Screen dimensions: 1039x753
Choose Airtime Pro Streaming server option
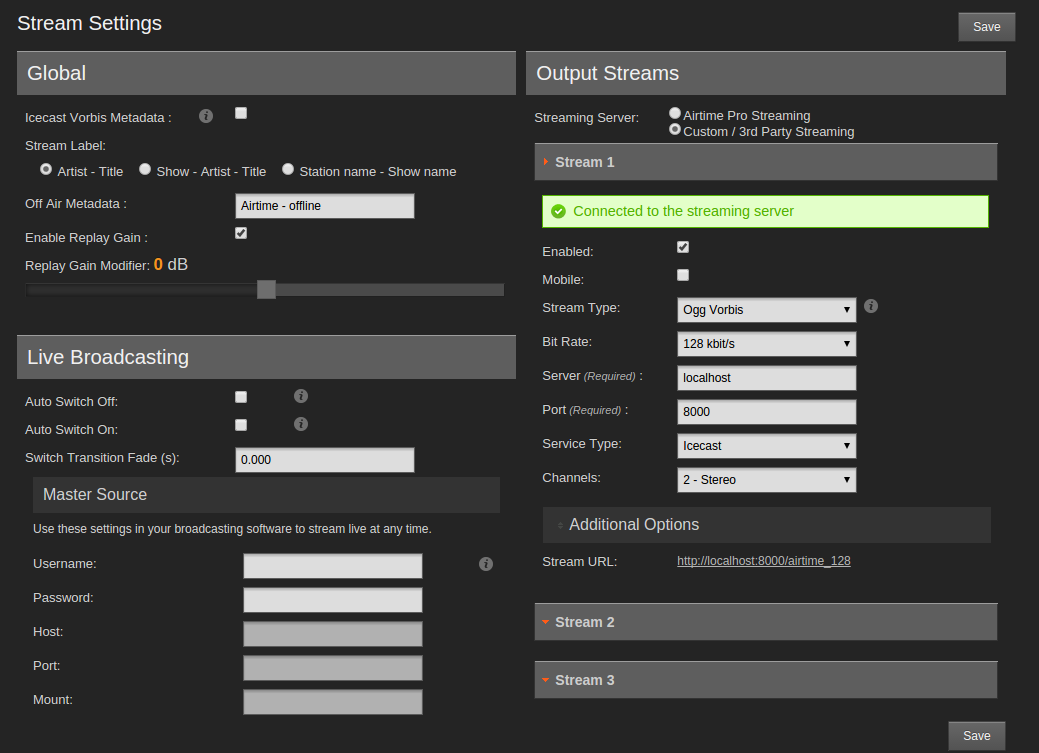coord(675,113)
